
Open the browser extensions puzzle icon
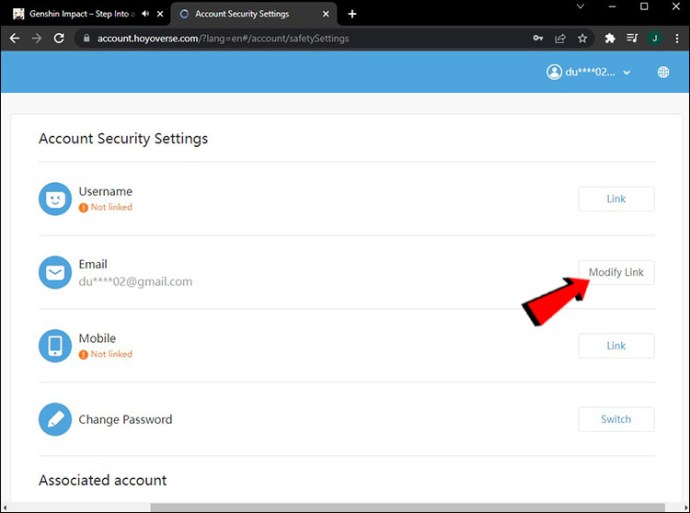tap(610, 38)
